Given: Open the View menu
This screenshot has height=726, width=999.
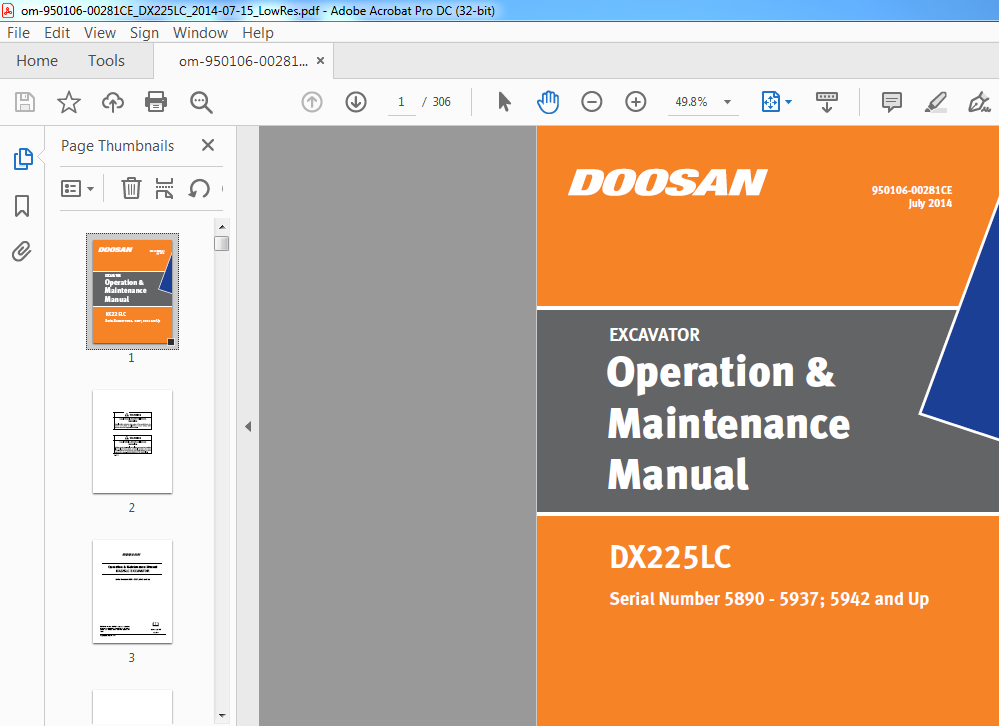Looking at the screenshot, I should [x=100, y=32].
